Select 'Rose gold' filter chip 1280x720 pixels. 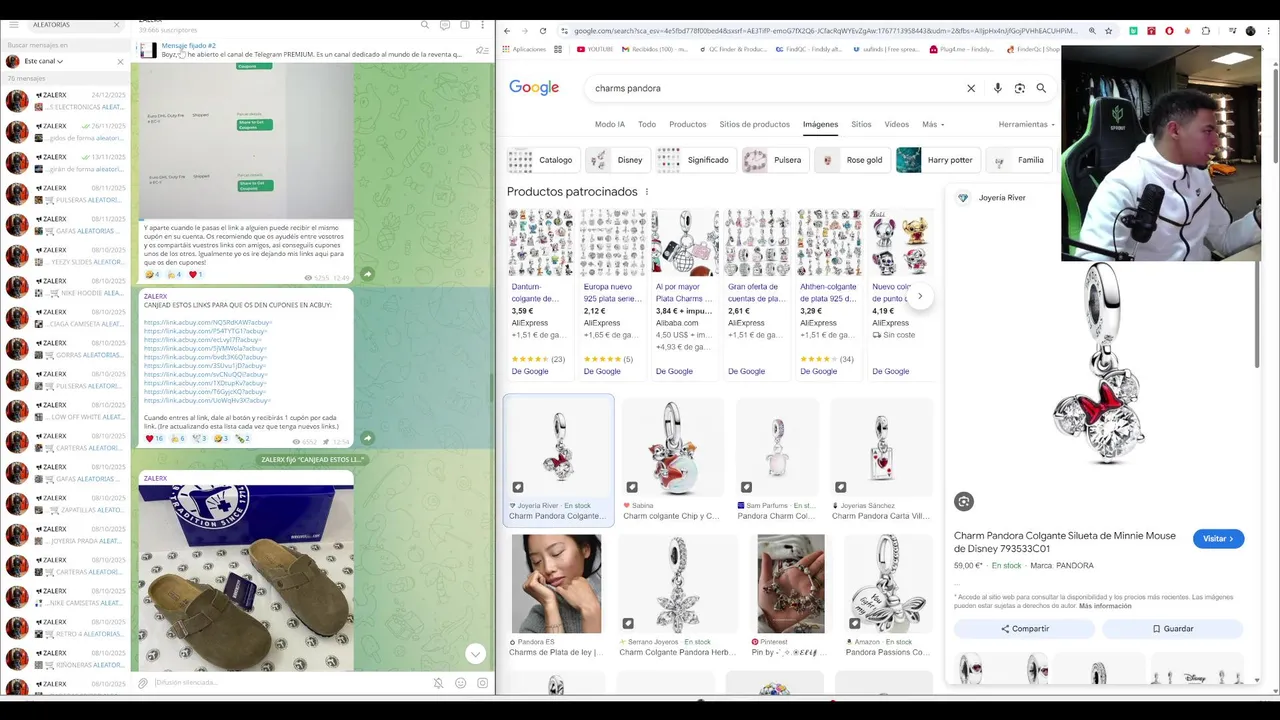851,160
